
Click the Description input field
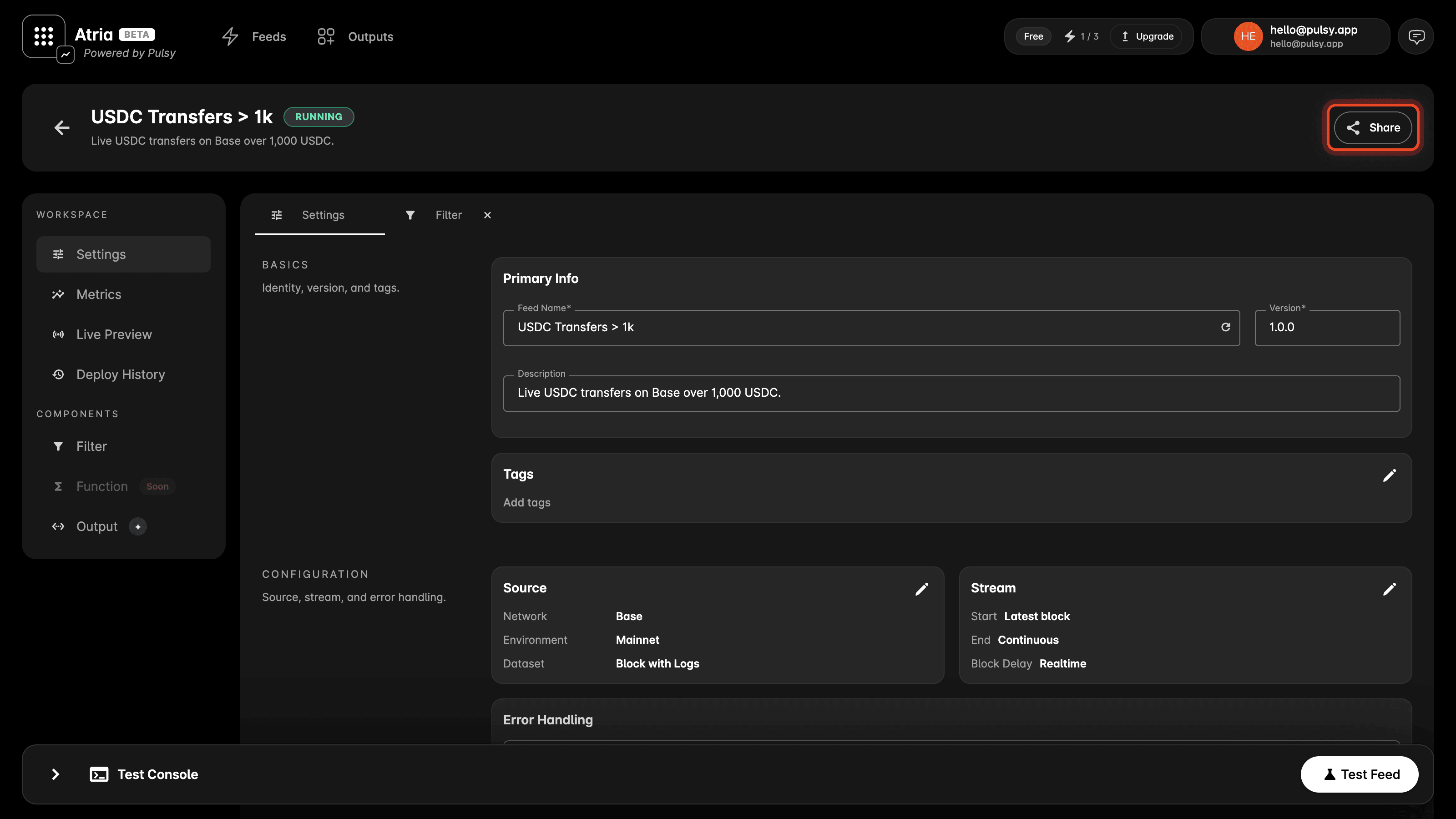[x=951, y=394]
